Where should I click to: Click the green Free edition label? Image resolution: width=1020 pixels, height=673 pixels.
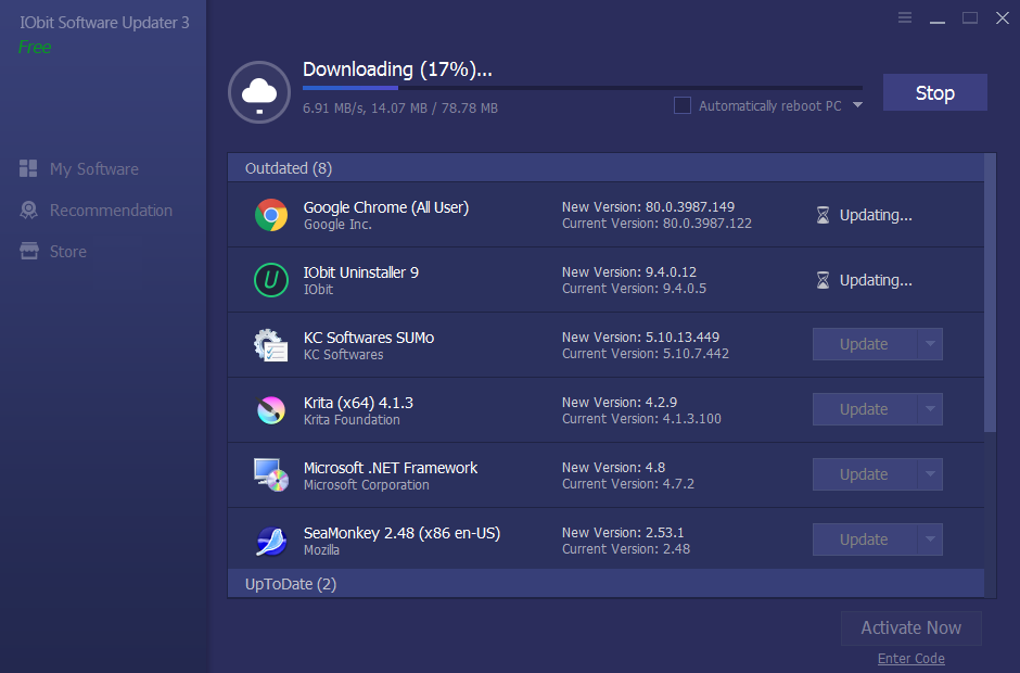tap(34, 47)
